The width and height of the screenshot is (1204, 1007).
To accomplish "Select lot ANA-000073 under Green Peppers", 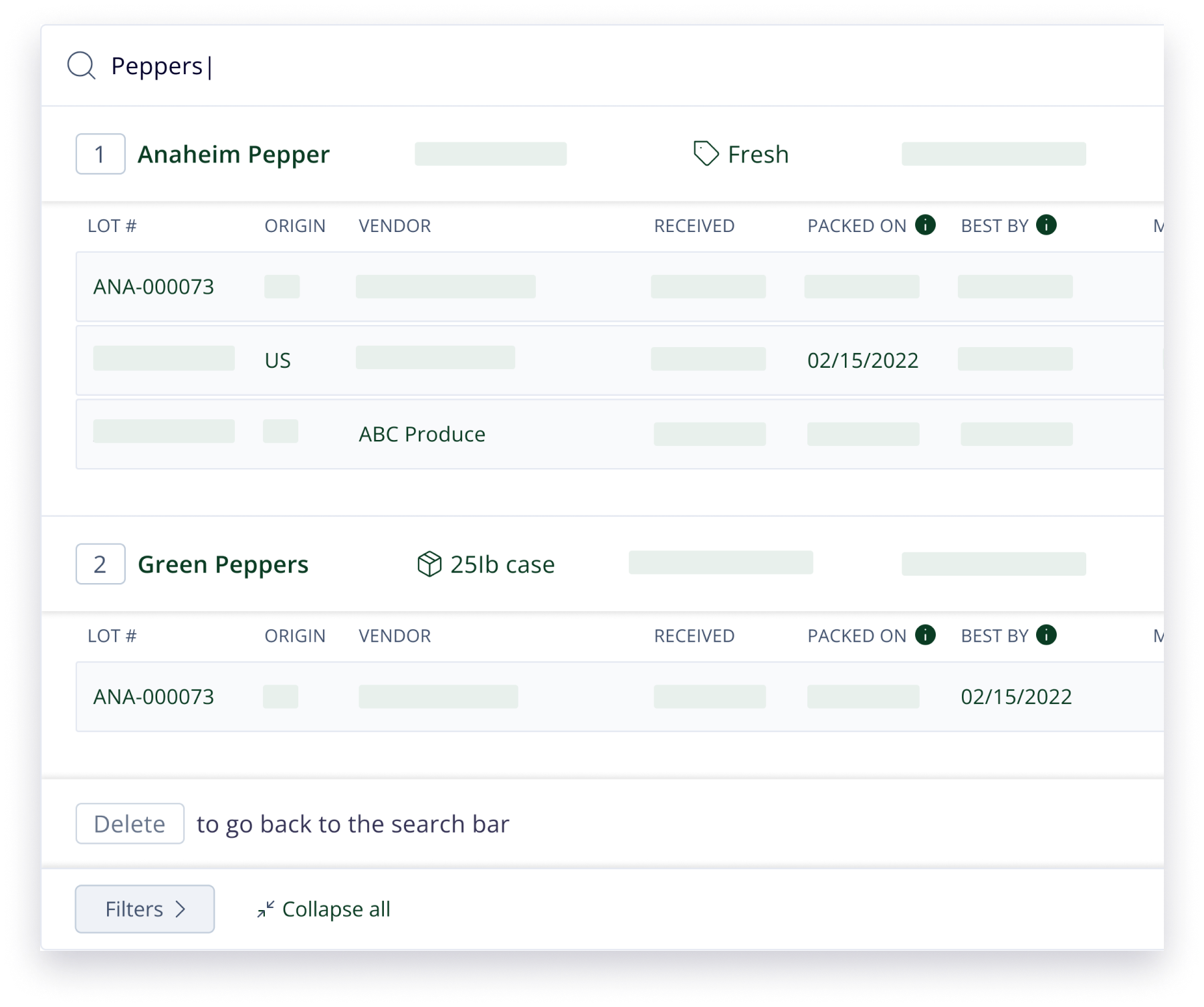I will coord(153,697).
